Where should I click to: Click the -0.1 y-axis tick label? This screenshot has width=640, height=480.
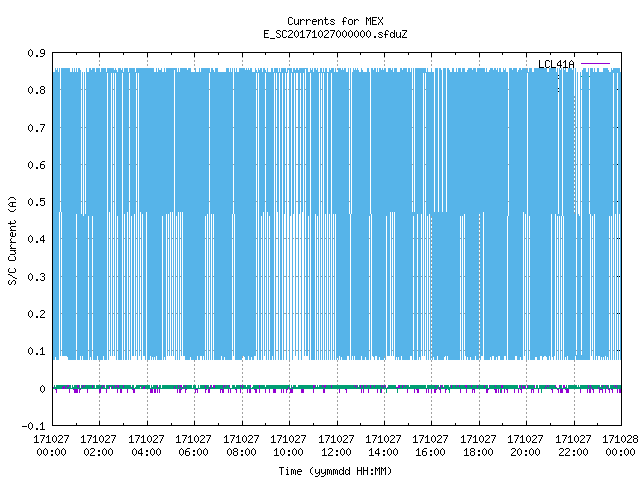(x=33, y=426)
